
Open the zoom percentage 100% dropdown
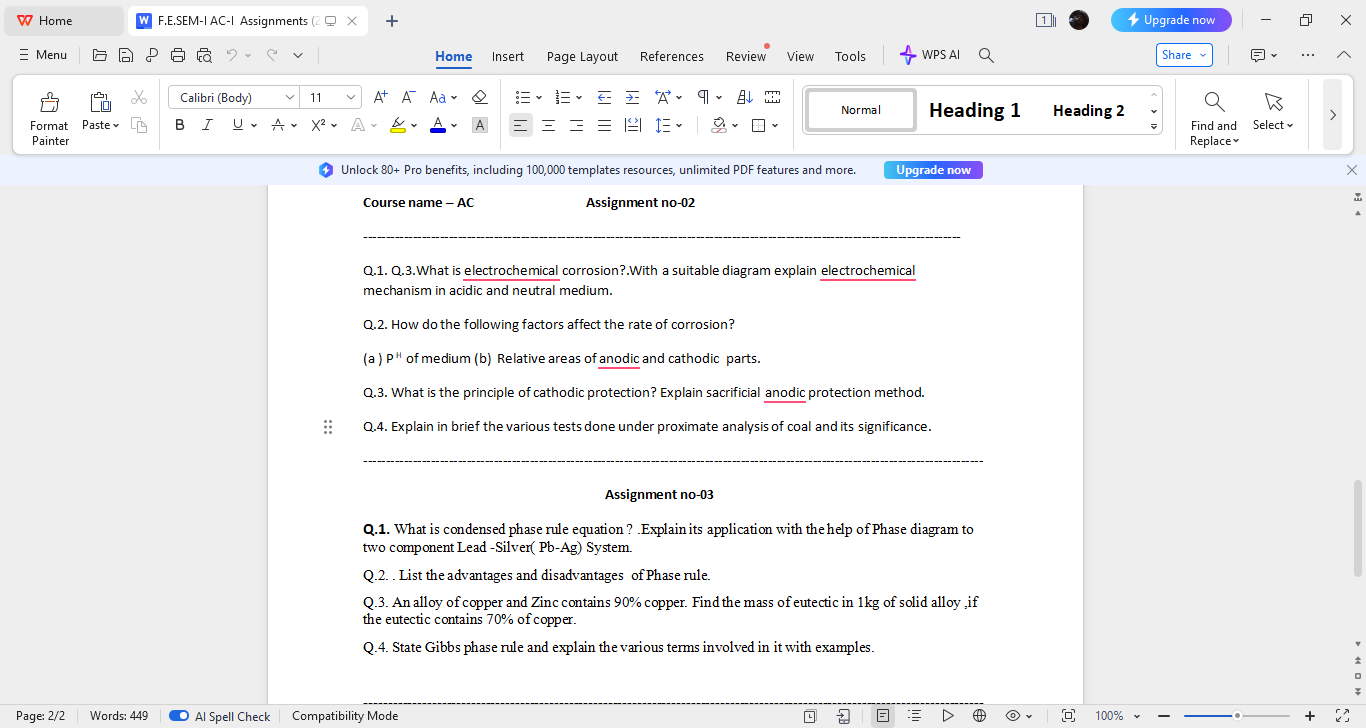tap(1117, 716)
